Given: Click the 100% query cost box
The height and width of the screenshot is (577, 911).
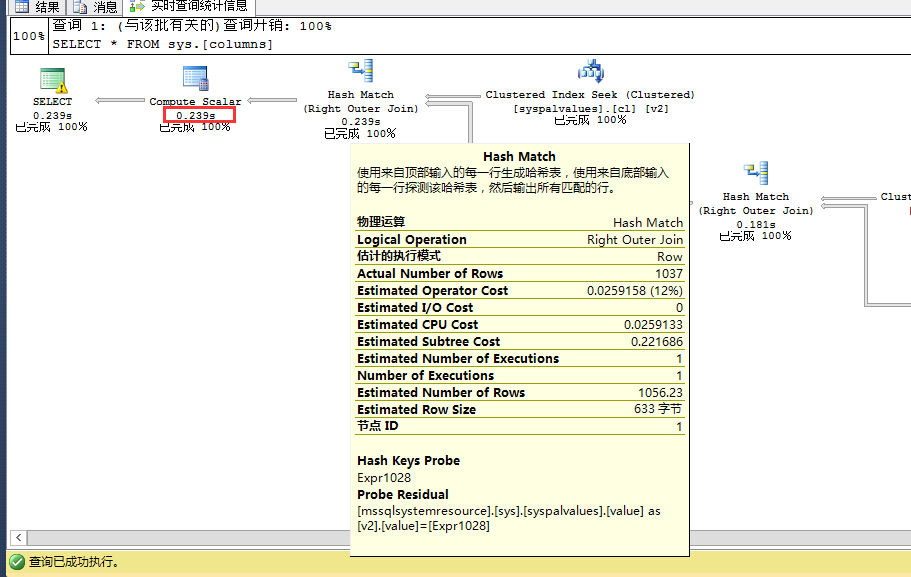Looking at the screenshot, I should tap(28, 36).
